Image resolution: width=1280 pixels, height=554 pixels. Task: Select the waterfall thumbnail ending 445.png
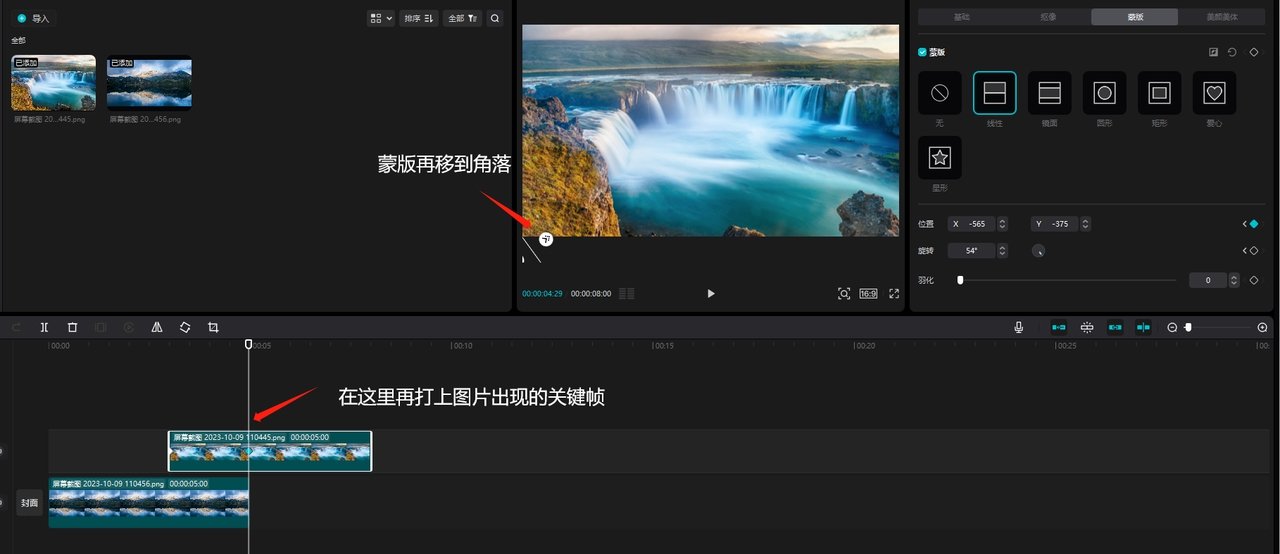click(53, 82)
